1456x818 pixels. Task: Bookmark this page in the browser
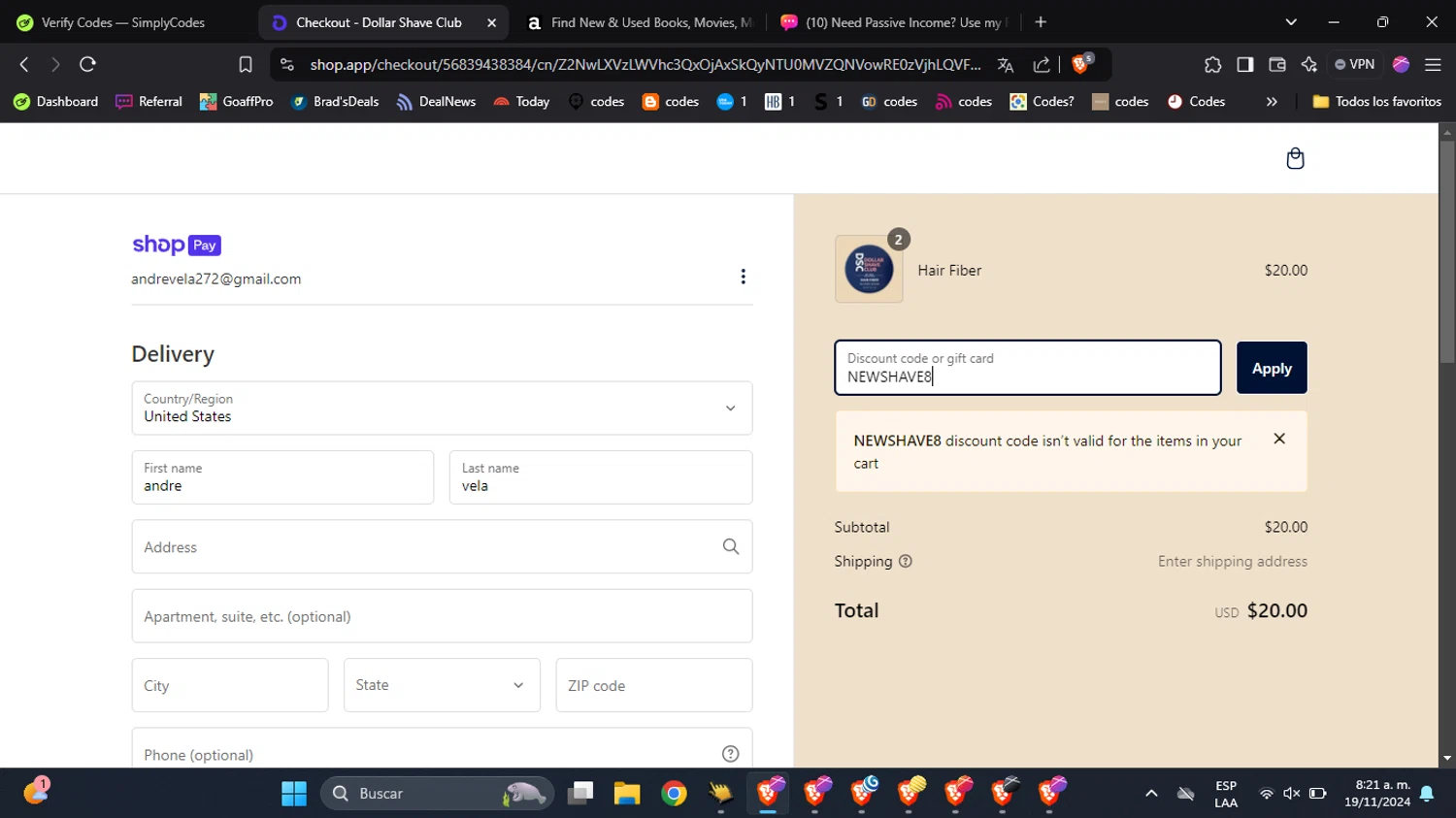246,64
